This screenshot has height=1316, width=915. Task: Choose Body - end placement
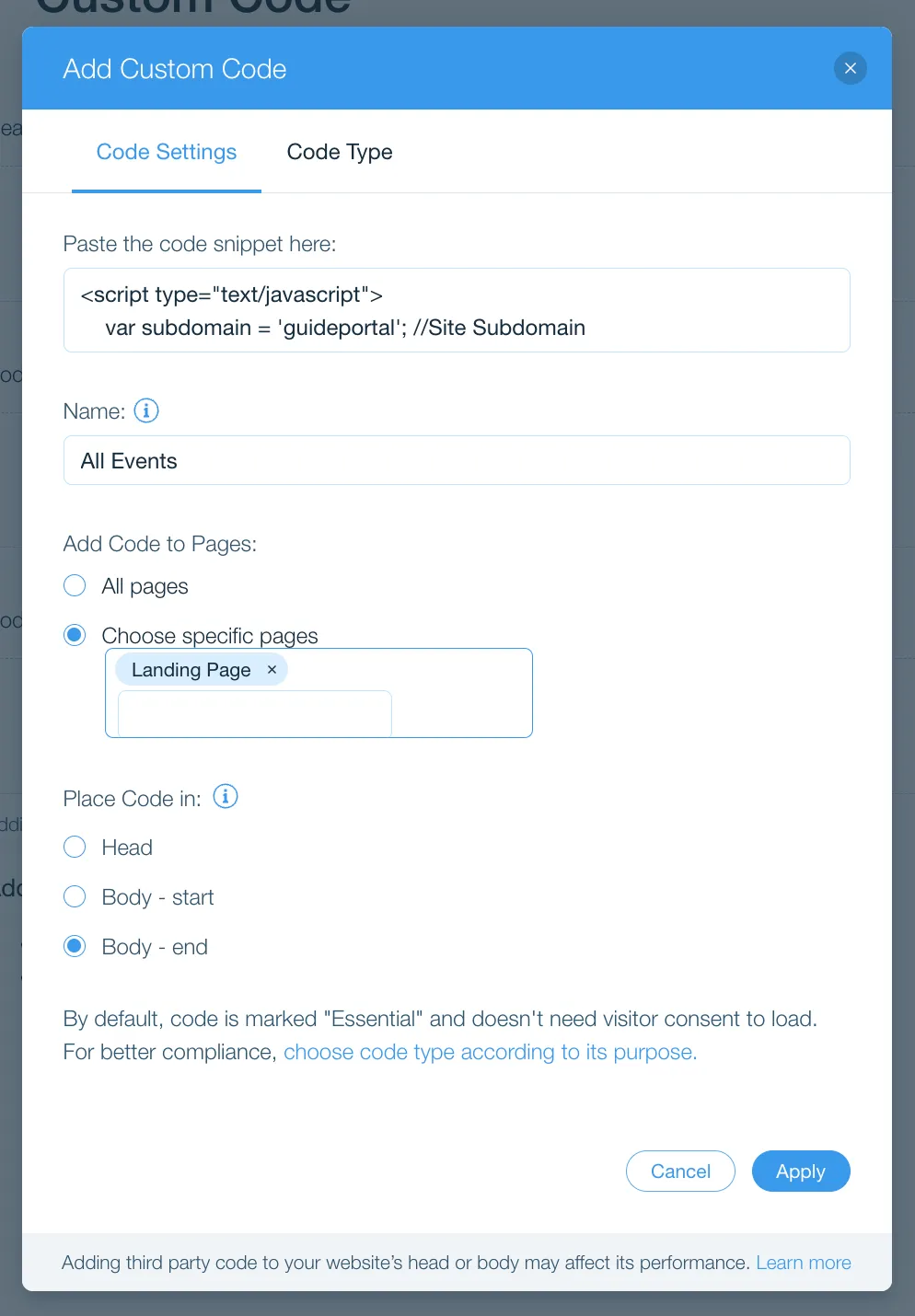pos(75,946)
